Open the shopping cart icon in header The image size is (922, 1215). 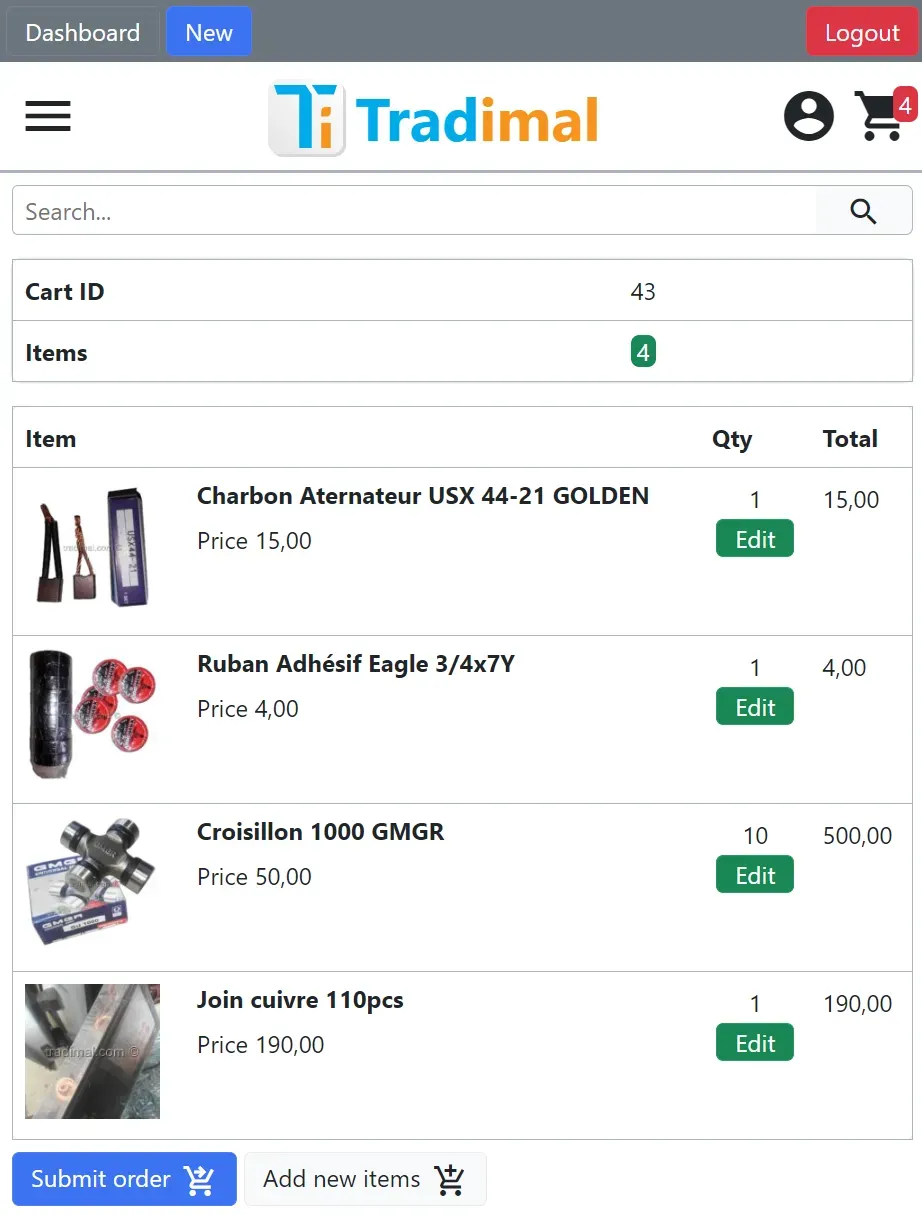(x=879, y=118)
